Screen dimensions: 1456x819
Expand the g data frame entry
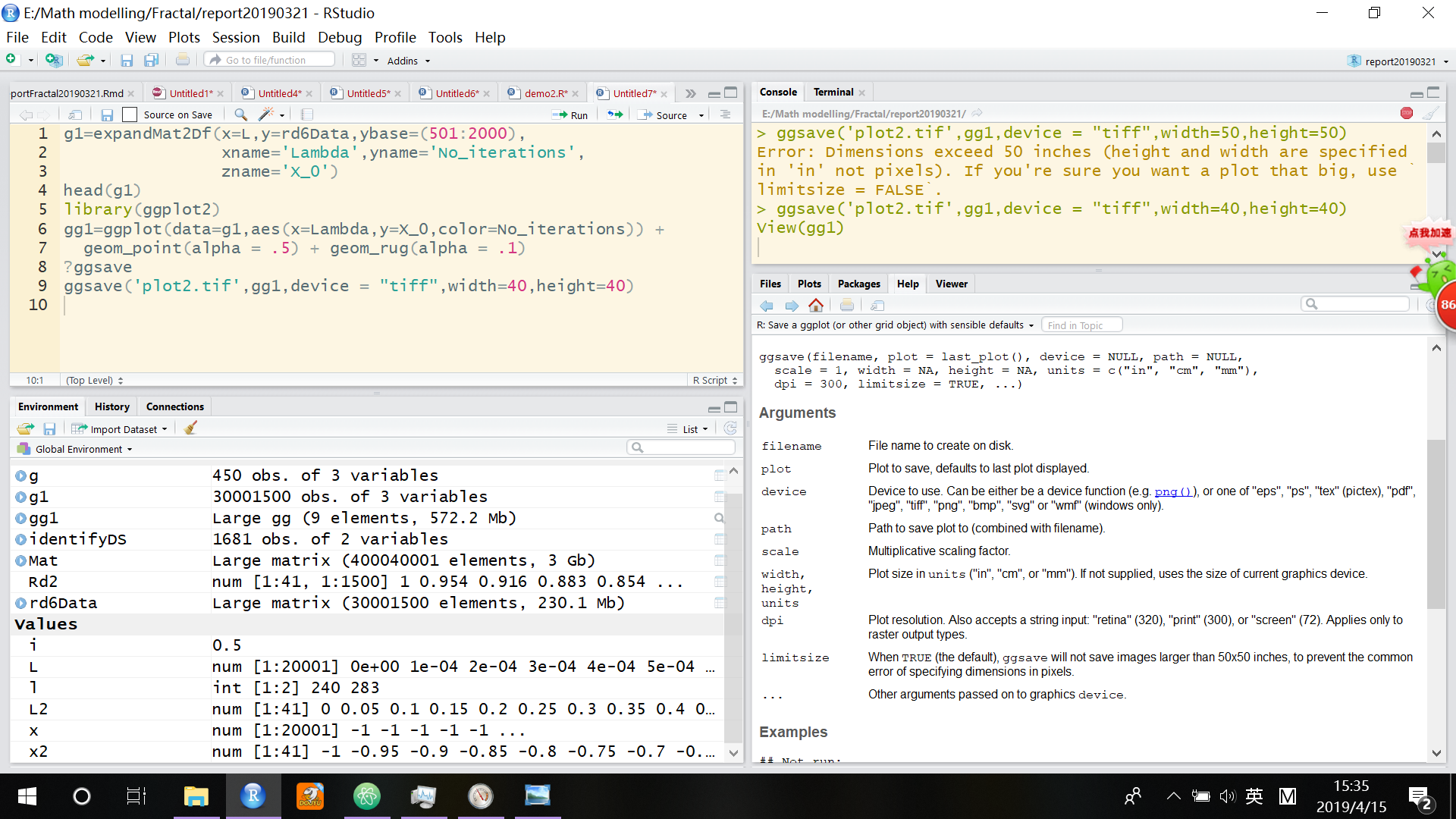[20, 475]
